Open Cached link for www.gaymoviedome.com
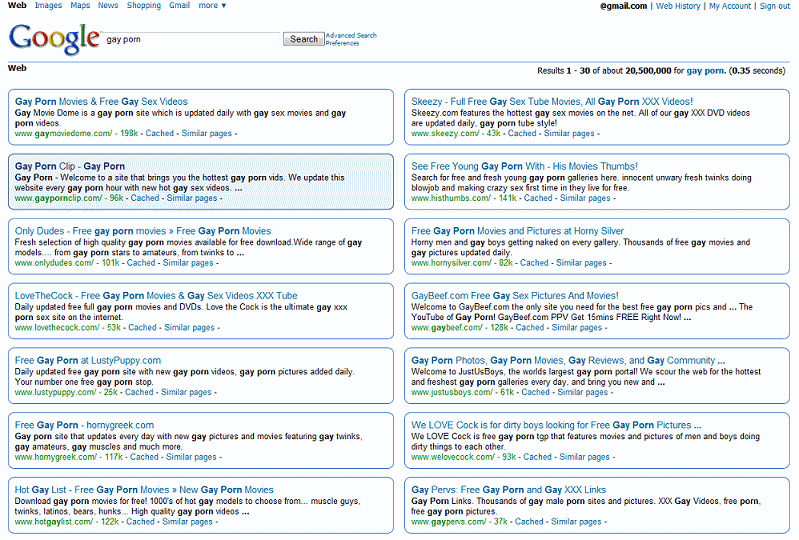 click(x=159, y=133)
